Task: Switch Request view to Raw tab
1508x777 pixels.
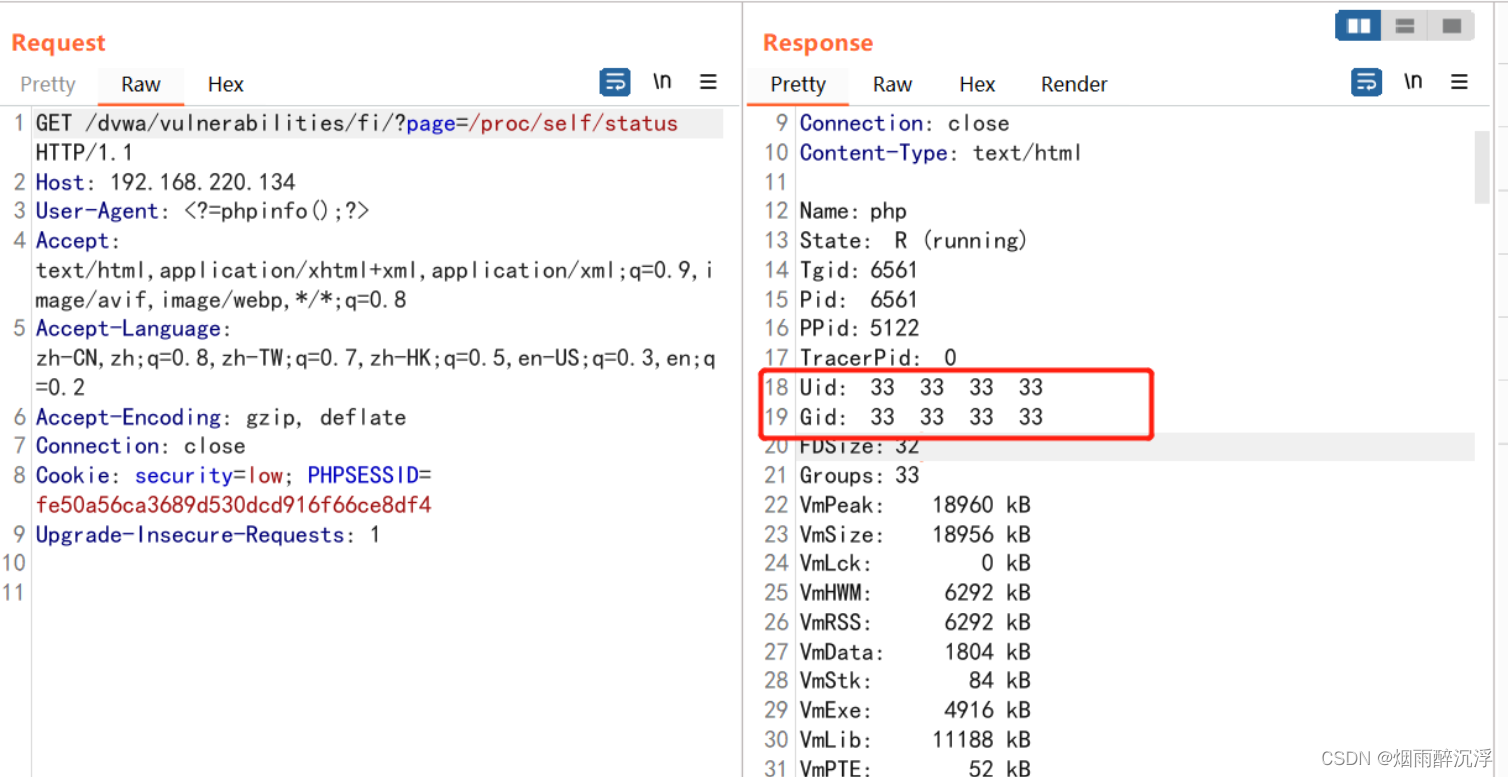Action: pos(141,85)
